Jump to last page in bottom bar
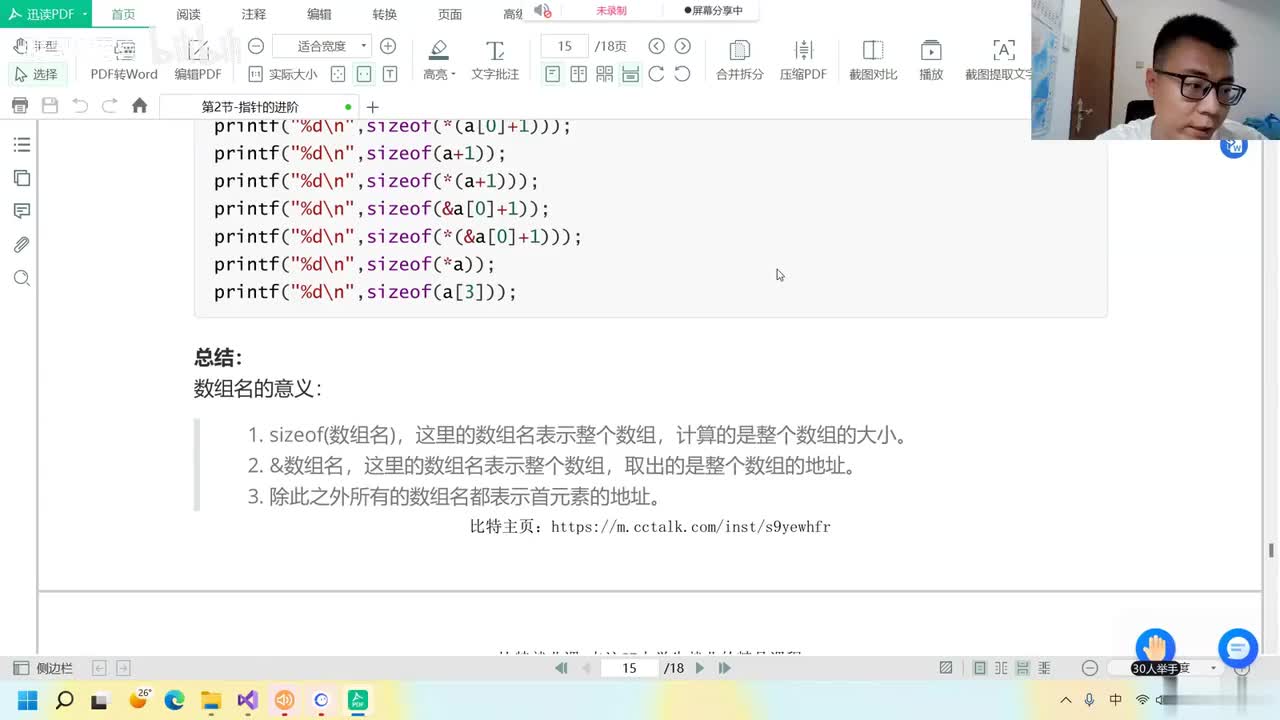1280x720 pixels. pos(724,668)
